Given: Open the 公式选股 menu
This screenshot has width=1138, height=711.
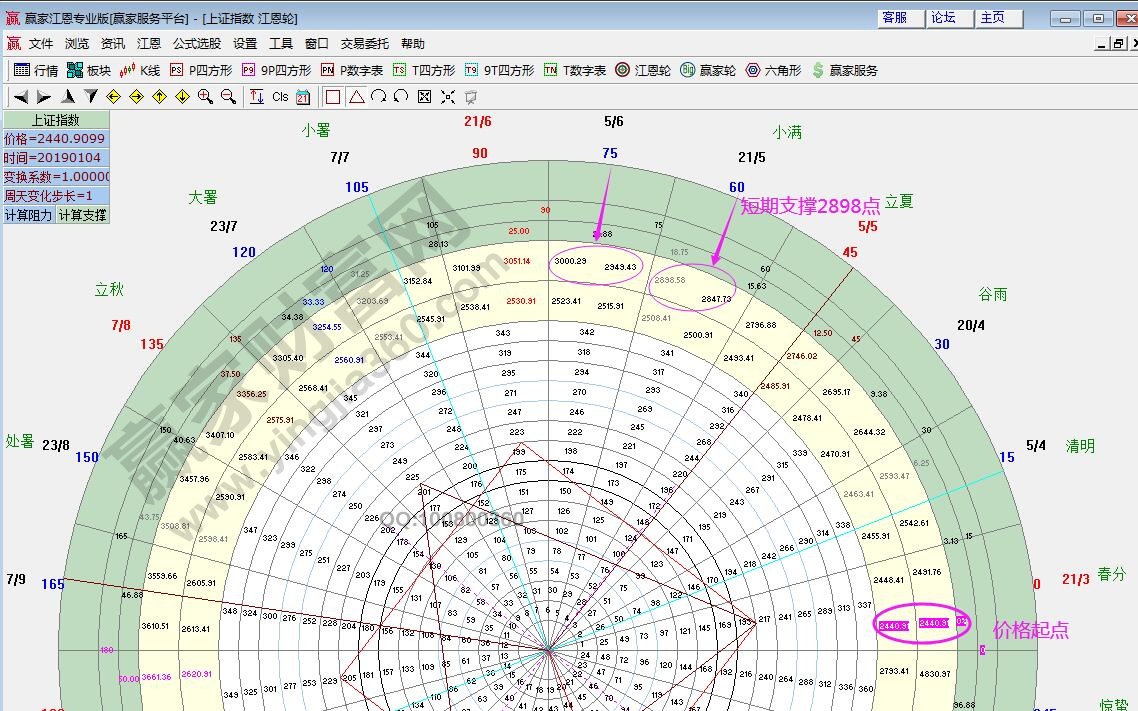Looking at the screenshot, I should pos(197,44).
